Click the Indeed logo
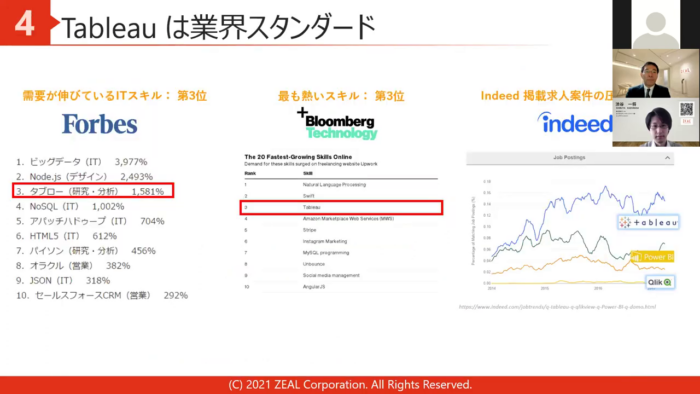The image size is (700, 394). (575, 122)
